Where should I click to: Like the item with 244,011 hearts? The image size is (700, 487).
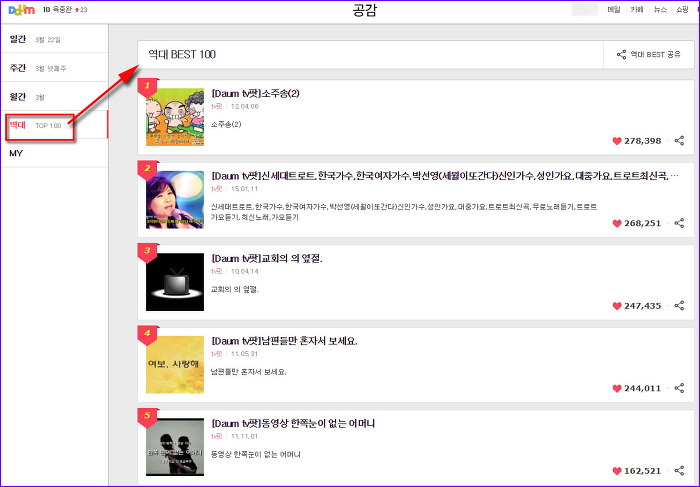617,389
